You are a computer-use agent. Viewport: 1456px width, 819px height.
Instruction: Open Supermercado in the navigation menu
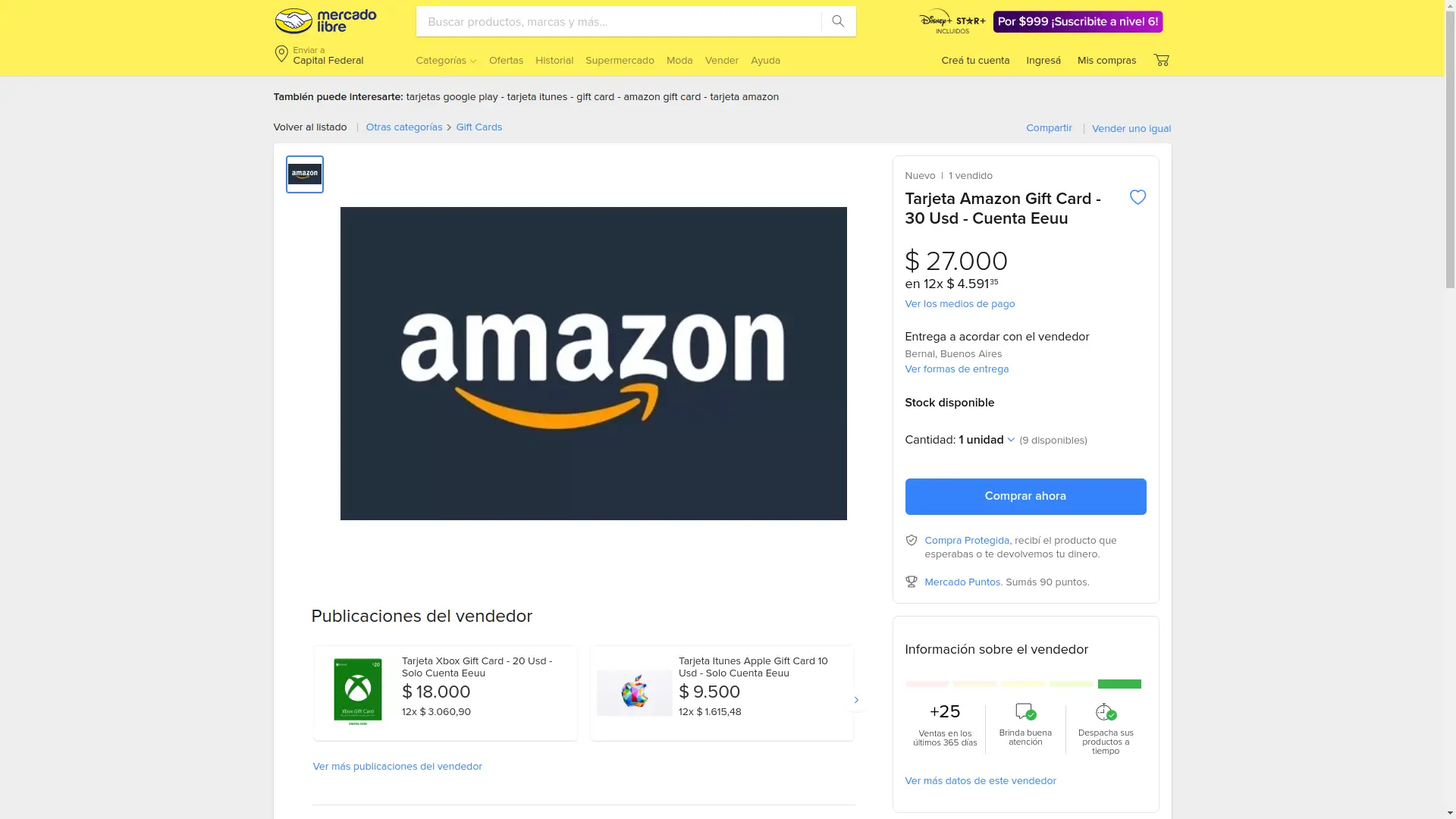tap(620, 61)
